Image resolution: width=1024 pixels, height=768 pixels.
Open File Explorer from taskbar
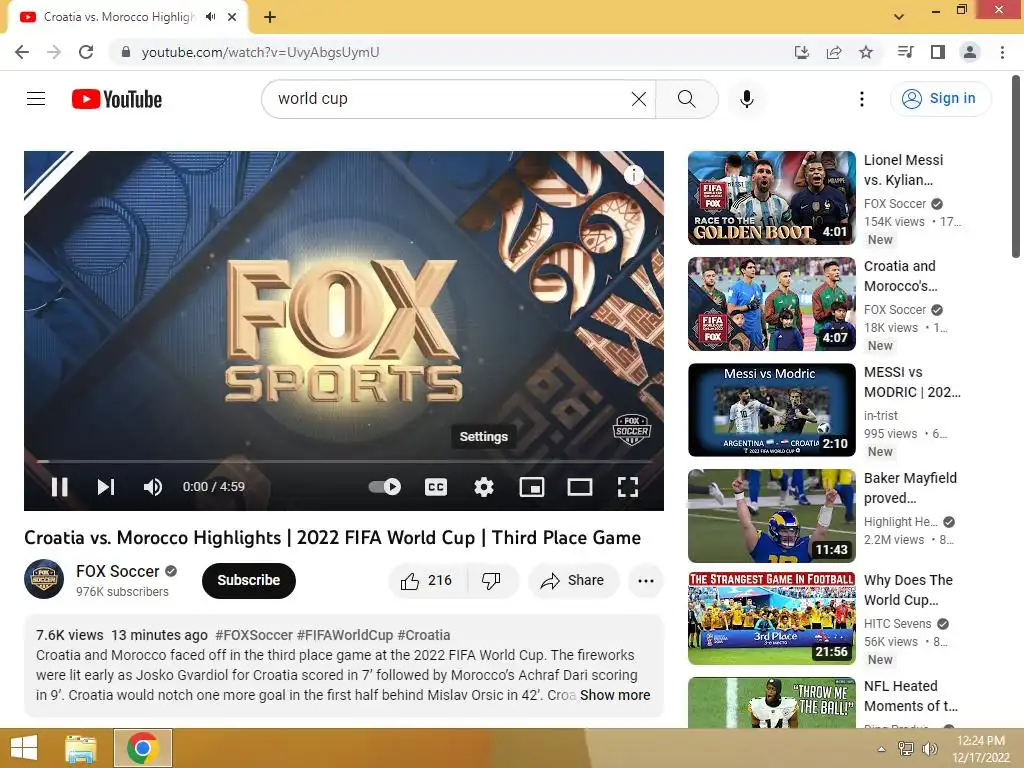81,748
